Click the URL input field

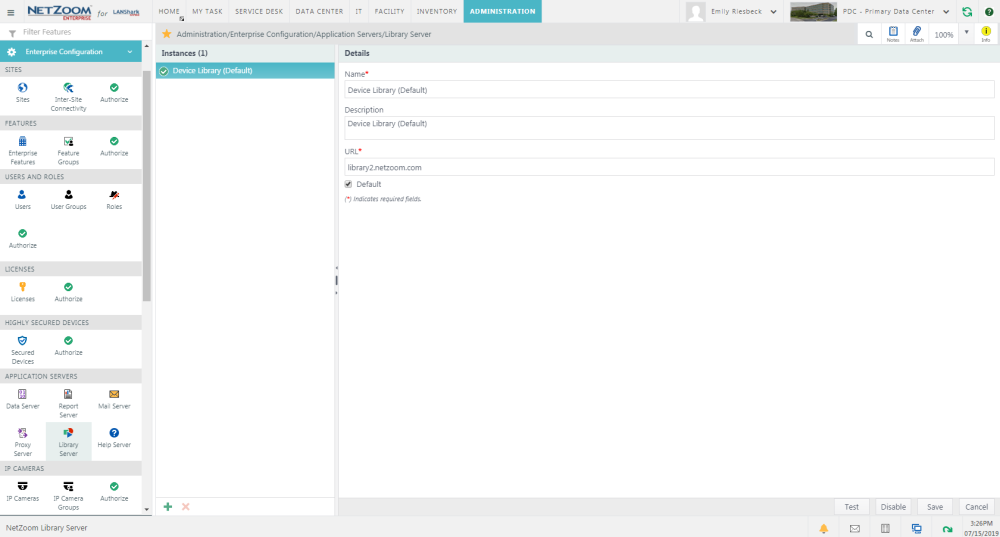coord(669,167)
